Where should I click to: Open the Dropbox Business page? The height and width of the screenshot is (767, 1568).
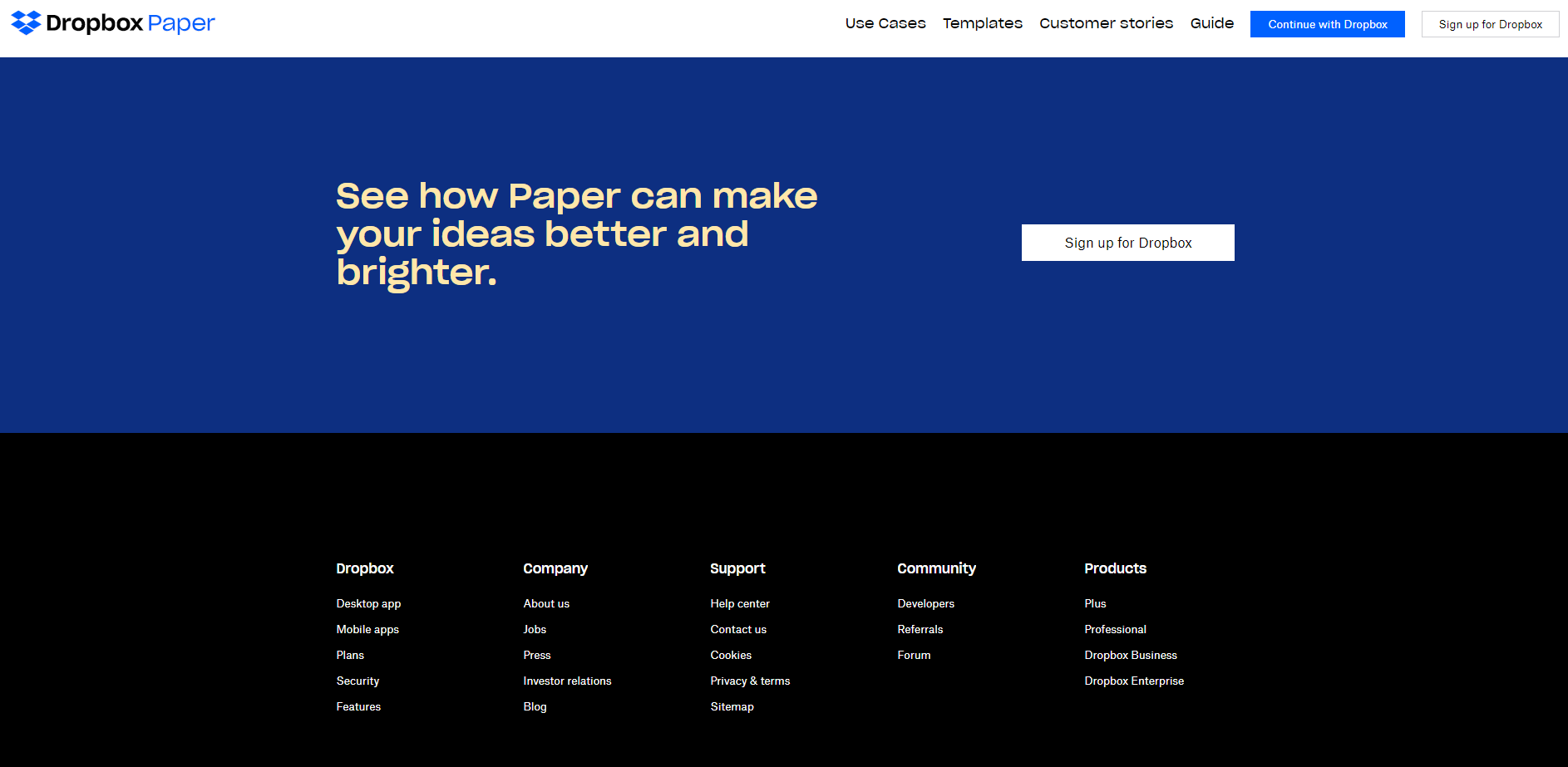1131,655
